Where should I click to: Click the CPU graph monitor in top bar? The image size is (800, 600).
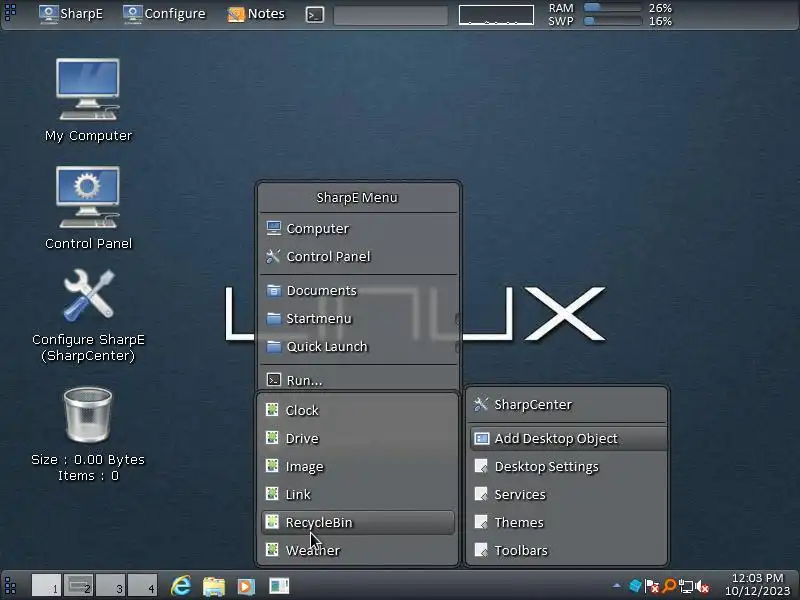496,15
